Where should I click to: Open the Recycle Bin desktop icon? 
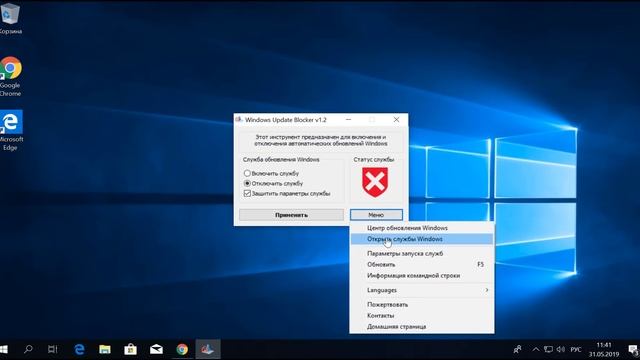[x=10, y=18]
